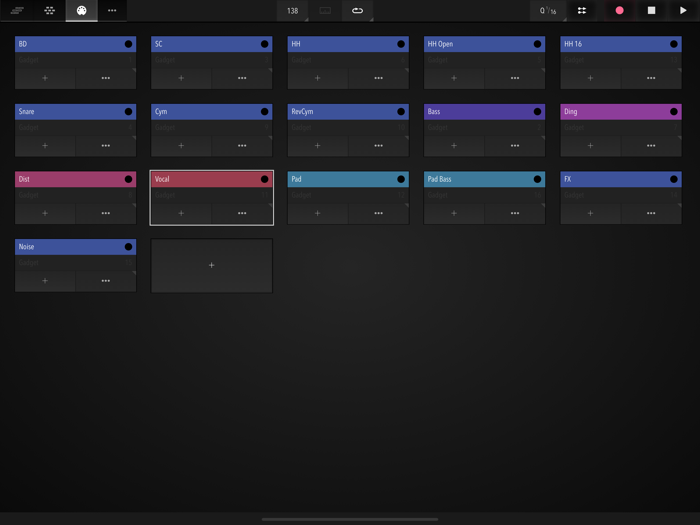Image resolution: width=700 pixels, height=525 pixels.
Task: Add a device on the Snare card
Action: point(45,146)
